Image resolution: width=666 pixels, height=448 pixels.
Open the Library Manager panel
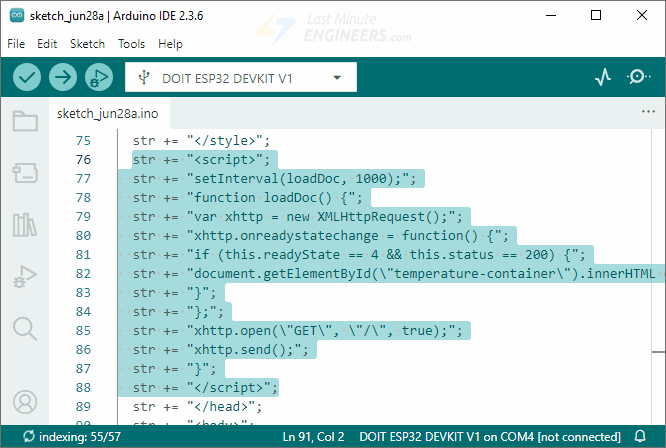pos(25,225)
